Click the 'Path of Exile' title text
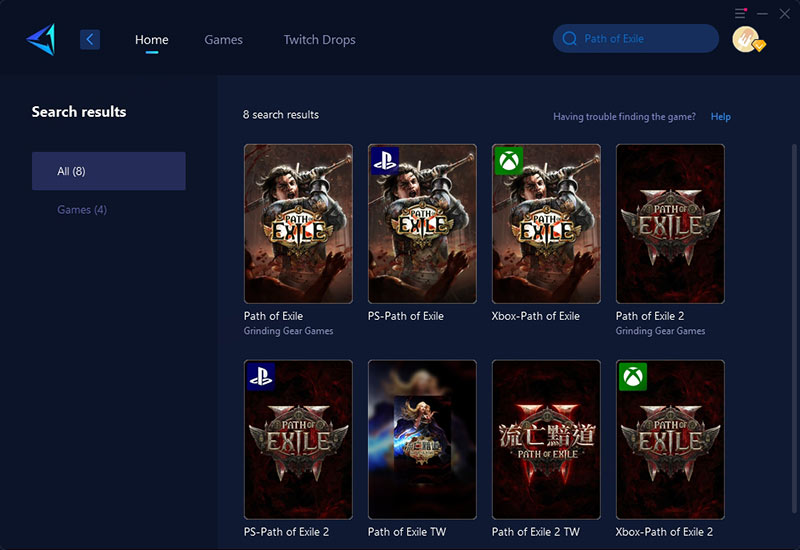The height and width of the screenshot is (550, 800). click(273, 316)
